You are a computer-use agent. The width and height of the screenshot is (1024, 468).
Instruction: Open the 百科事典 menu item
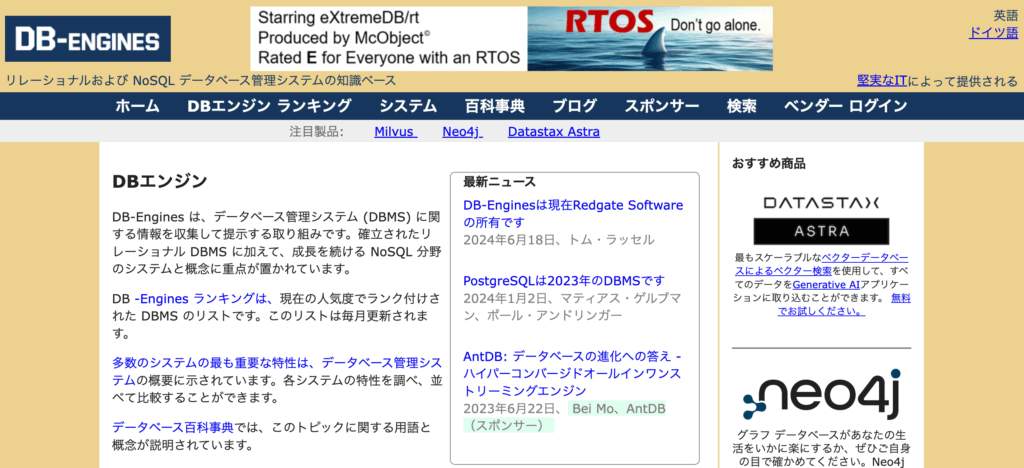tap(494, 106)
